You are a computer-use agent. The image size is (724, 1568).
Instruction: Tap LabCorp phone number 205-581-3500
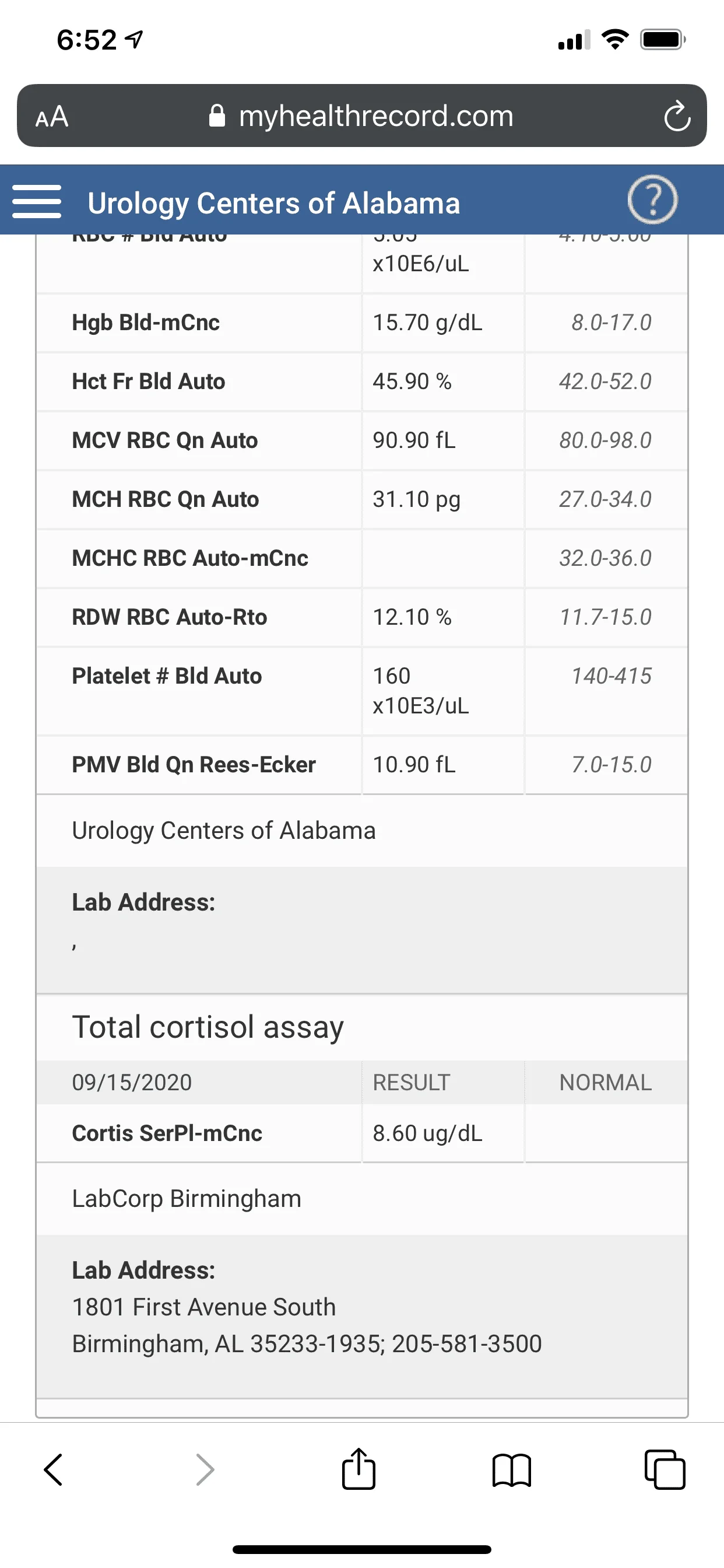point(467,1344)
